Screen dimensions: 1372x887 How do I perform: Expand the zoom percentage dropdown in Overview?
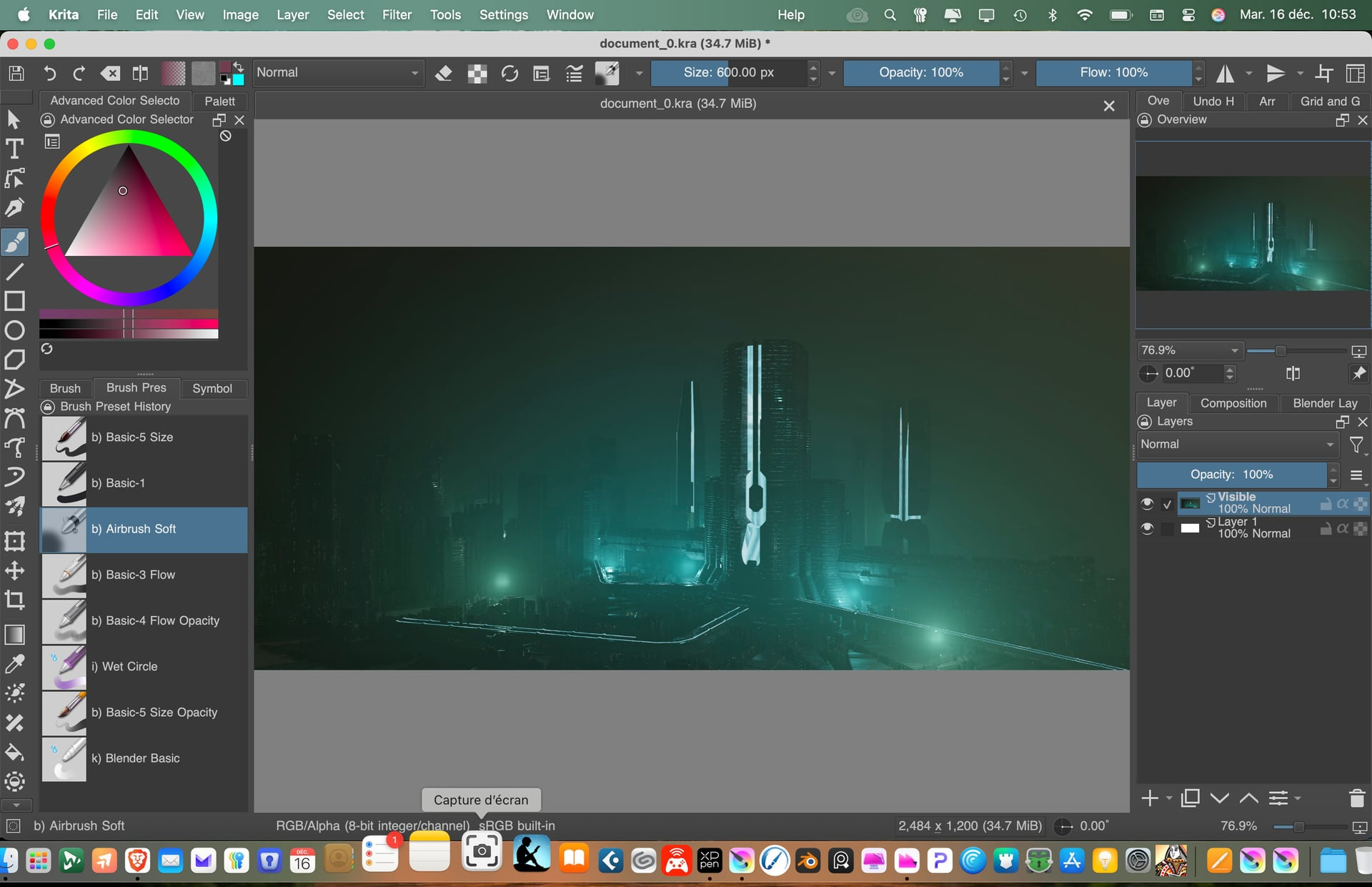(1234, 351)
